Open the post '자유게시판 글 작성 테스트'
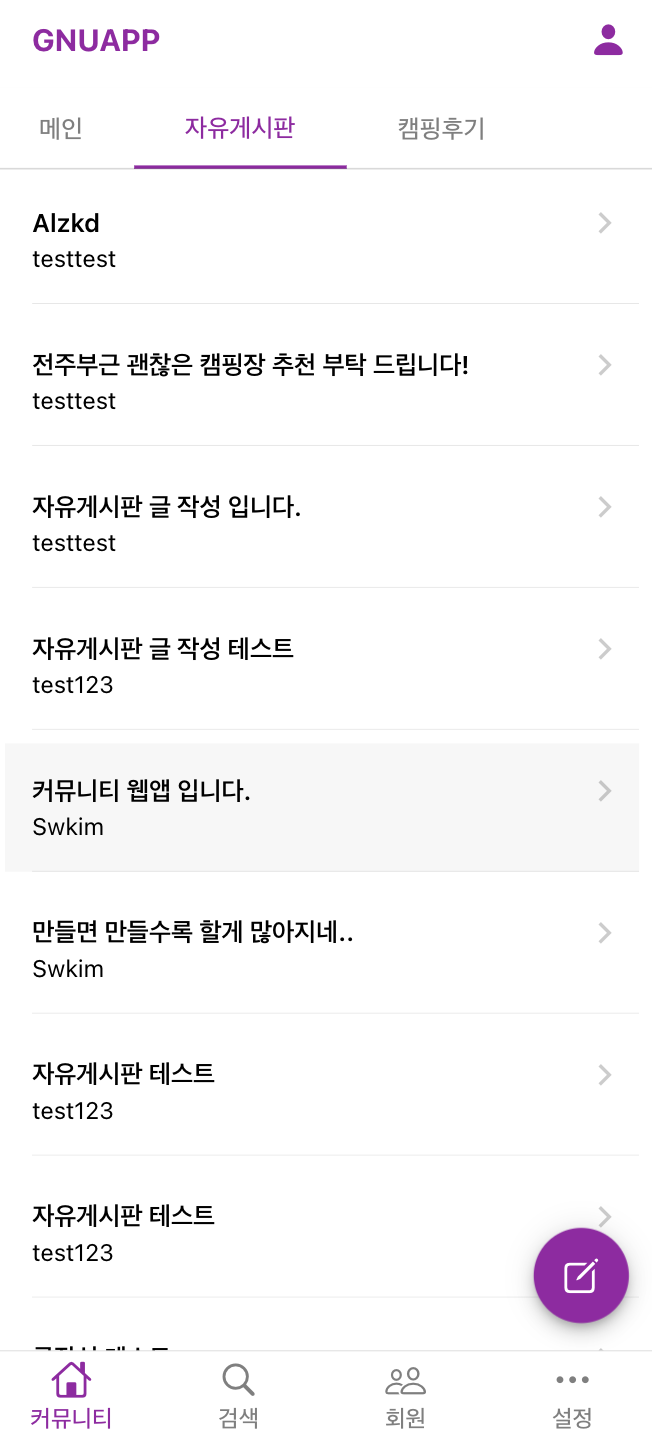The height and width of the screenshot is (1434, 652). 163,649
